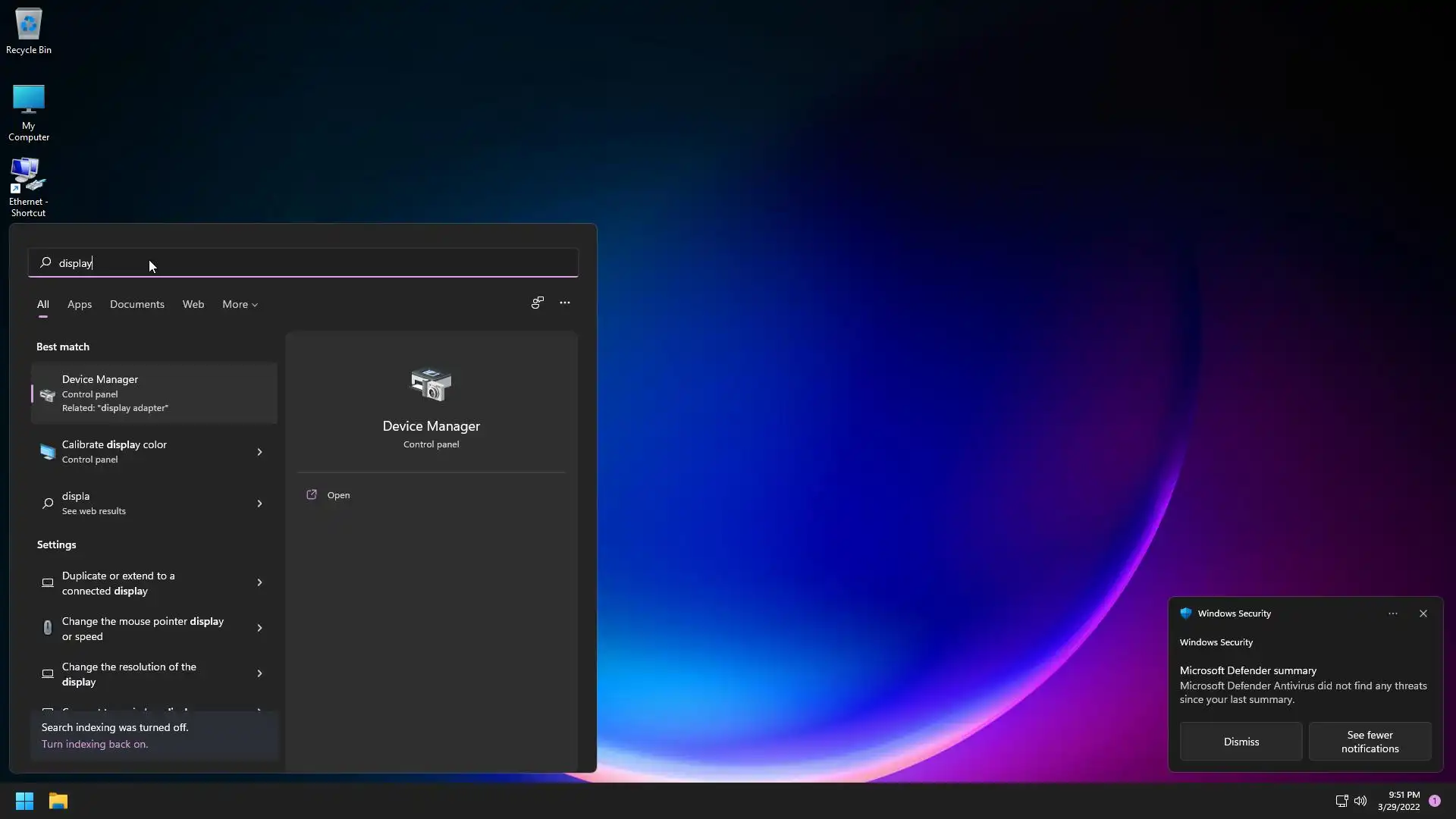This screenshot has height=819, width=1456.
Task: Click Turn indexing back on link
Action: click(95, 744)
